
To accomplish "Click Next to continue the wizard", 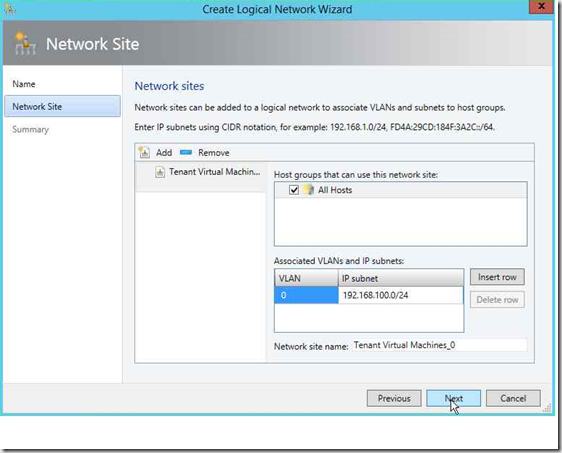I will tap(453, 399).
